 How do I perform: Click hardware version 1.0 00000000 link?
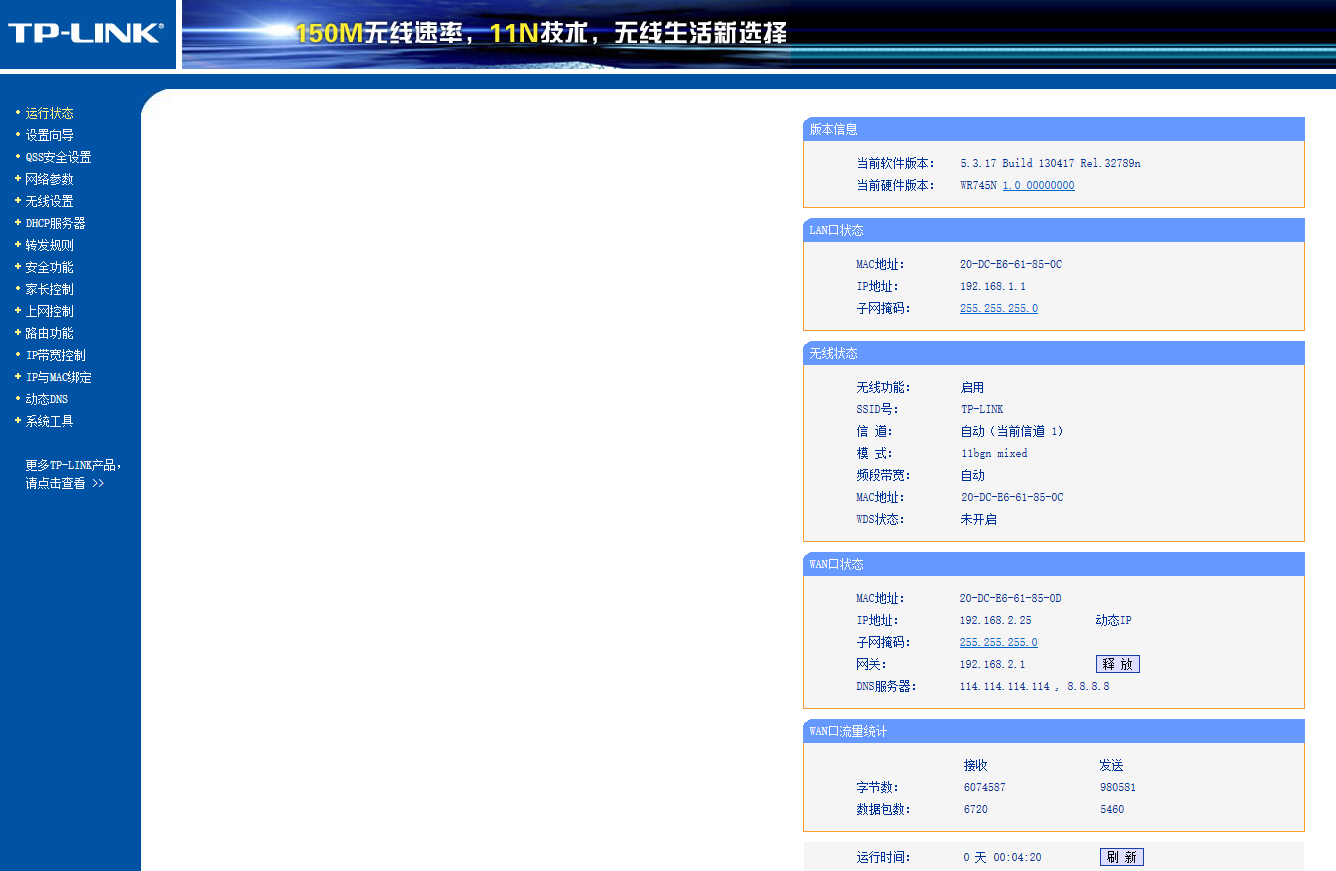coord(1039,185)
